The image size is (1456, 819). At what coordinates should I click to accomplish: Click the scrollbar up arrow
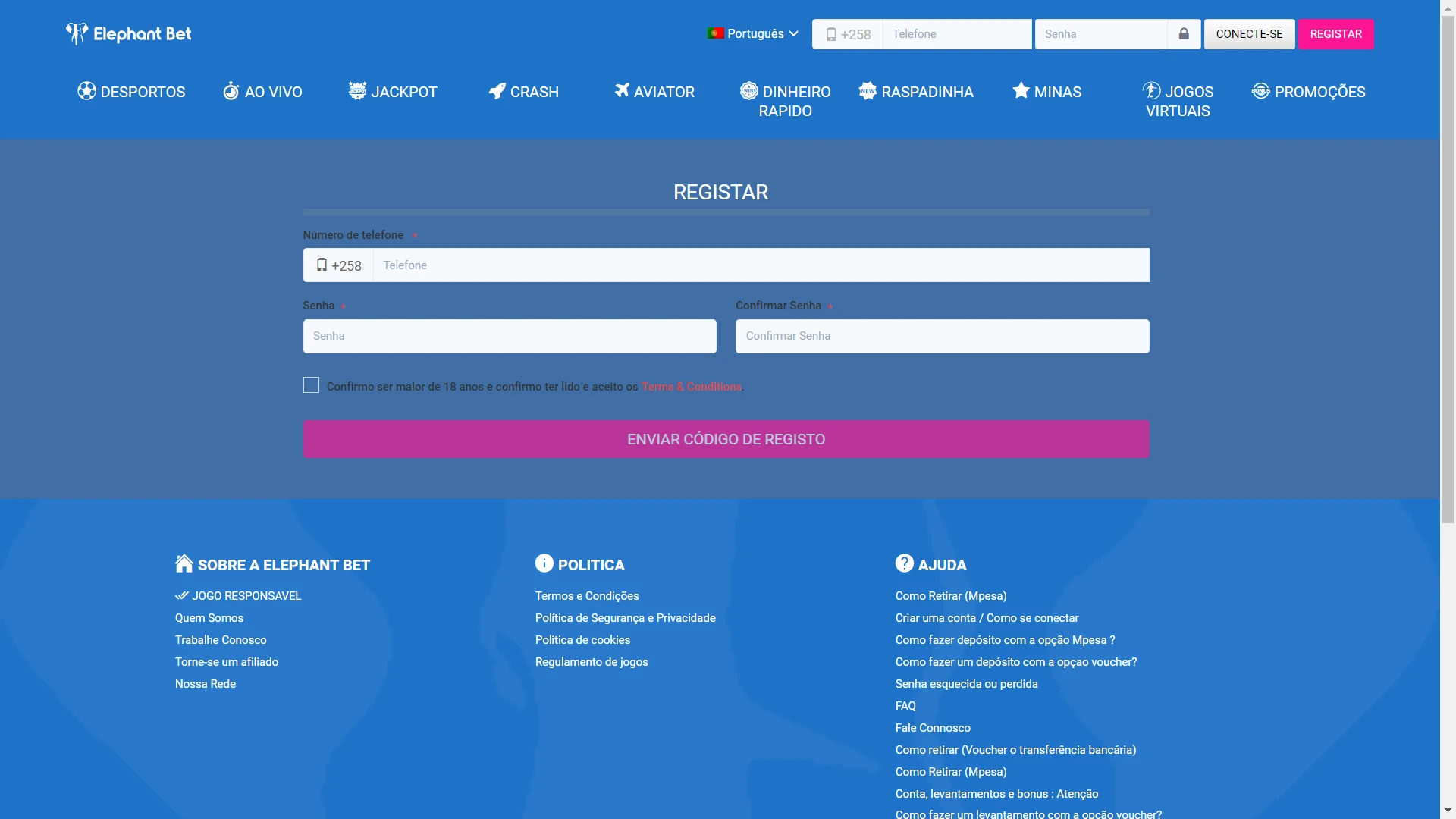pyautogui.click(x=1448, y=8)
